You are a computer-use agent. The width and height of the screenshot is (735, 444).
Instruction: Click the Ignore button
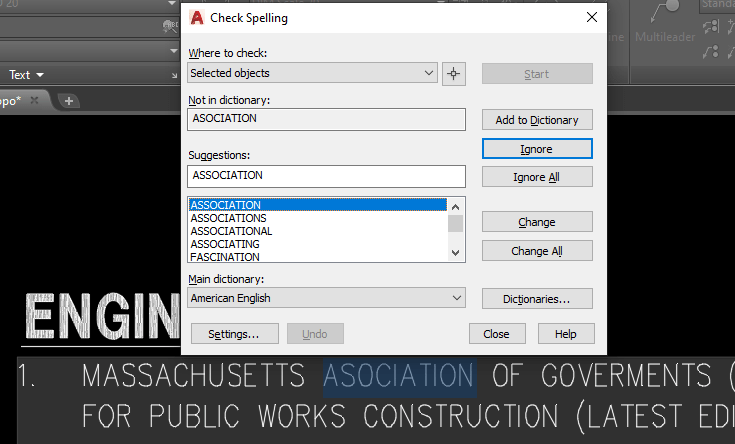click(537, 149)
